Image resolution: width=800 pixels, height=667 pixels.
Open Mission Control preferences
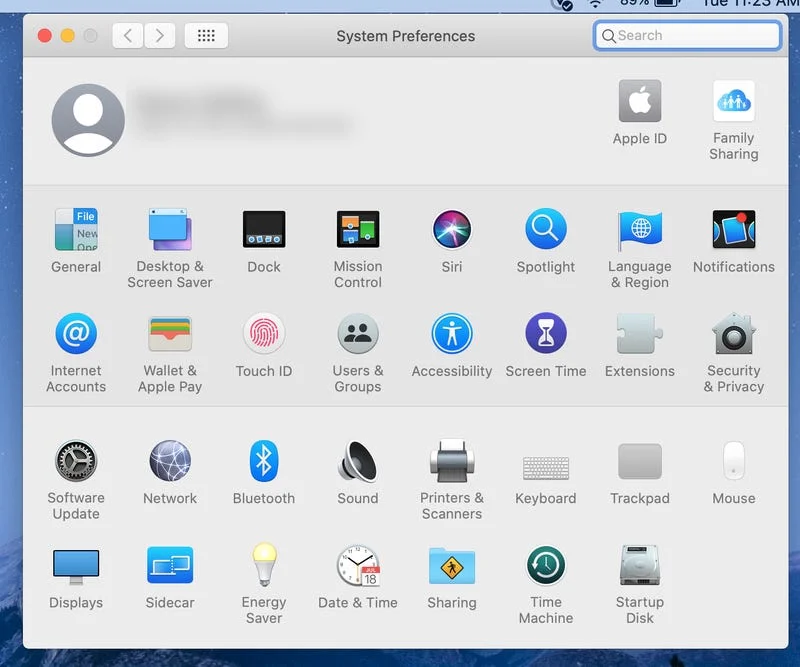pyautogui.click(x=358, y=230)
